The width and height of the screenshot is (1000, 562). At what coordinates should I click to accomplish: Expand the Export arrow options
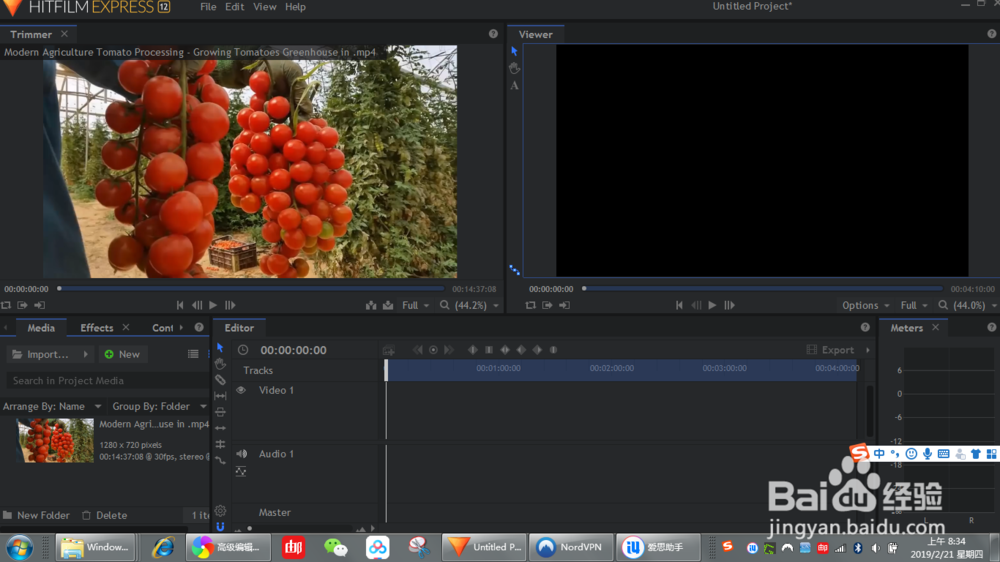point(867,350)
